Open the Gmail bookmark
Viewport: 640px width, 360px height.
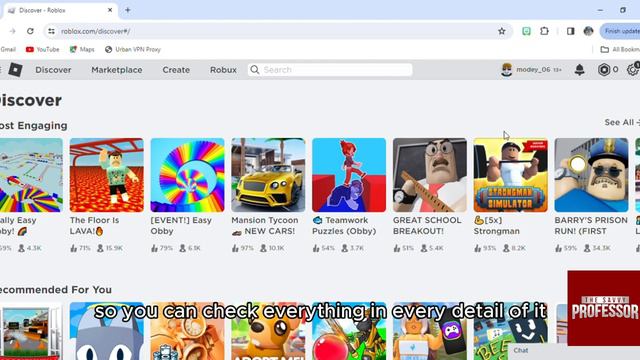pyautogui.click(x=8, y=49)
